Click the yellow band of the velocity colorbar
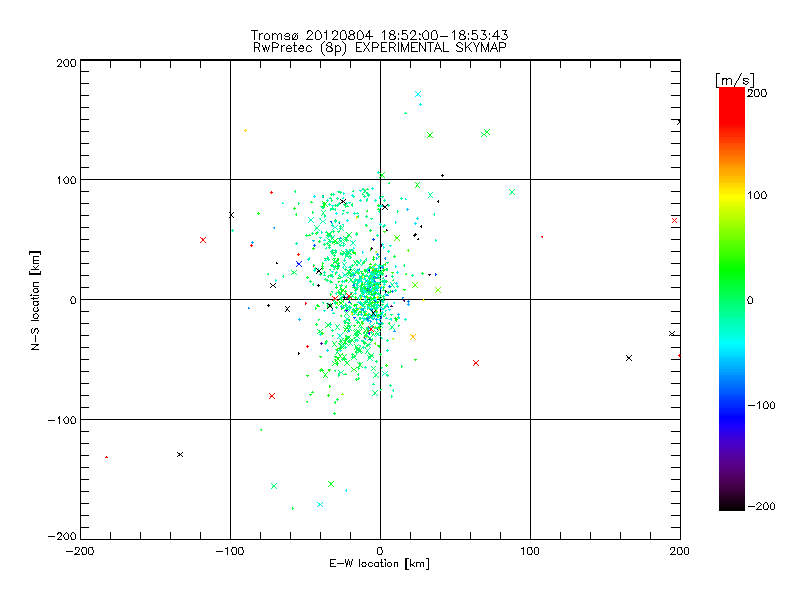This screenshot has height=600, width=800. point(732,196)
